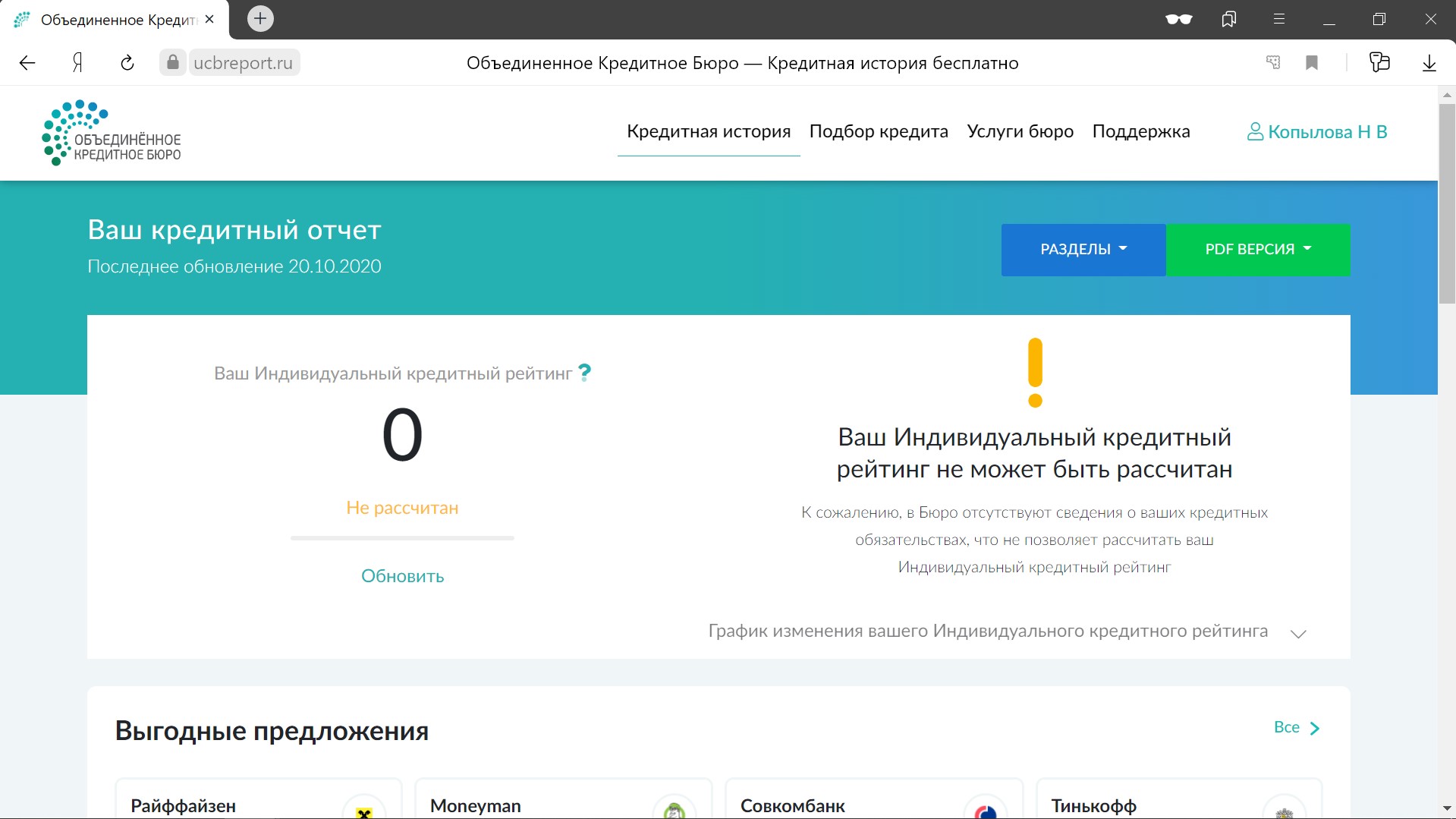Expand the PDF ВЕРСИЯ dropdown
The height and width of the screenshot is (819, 1456).
[x=1258, y=250]
